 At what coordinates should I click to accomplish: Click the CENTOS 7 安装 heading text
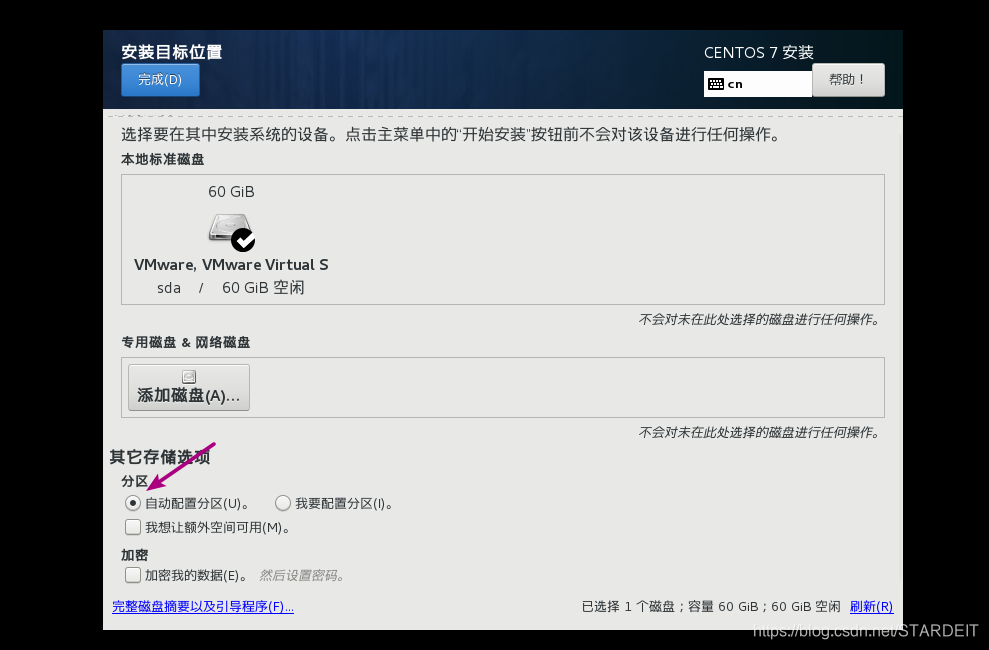[x=759, y=52]
